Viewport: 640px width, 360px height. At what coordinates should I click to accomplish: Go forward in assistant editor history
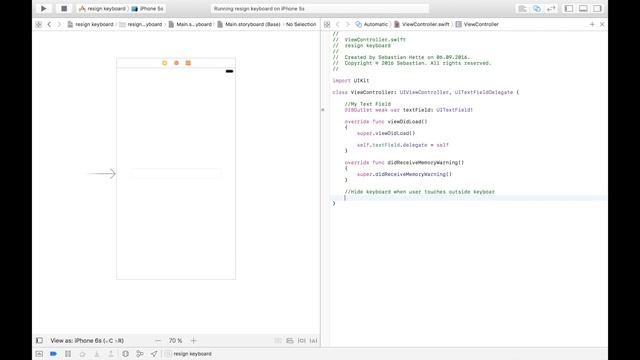click(x=347, y=24)
